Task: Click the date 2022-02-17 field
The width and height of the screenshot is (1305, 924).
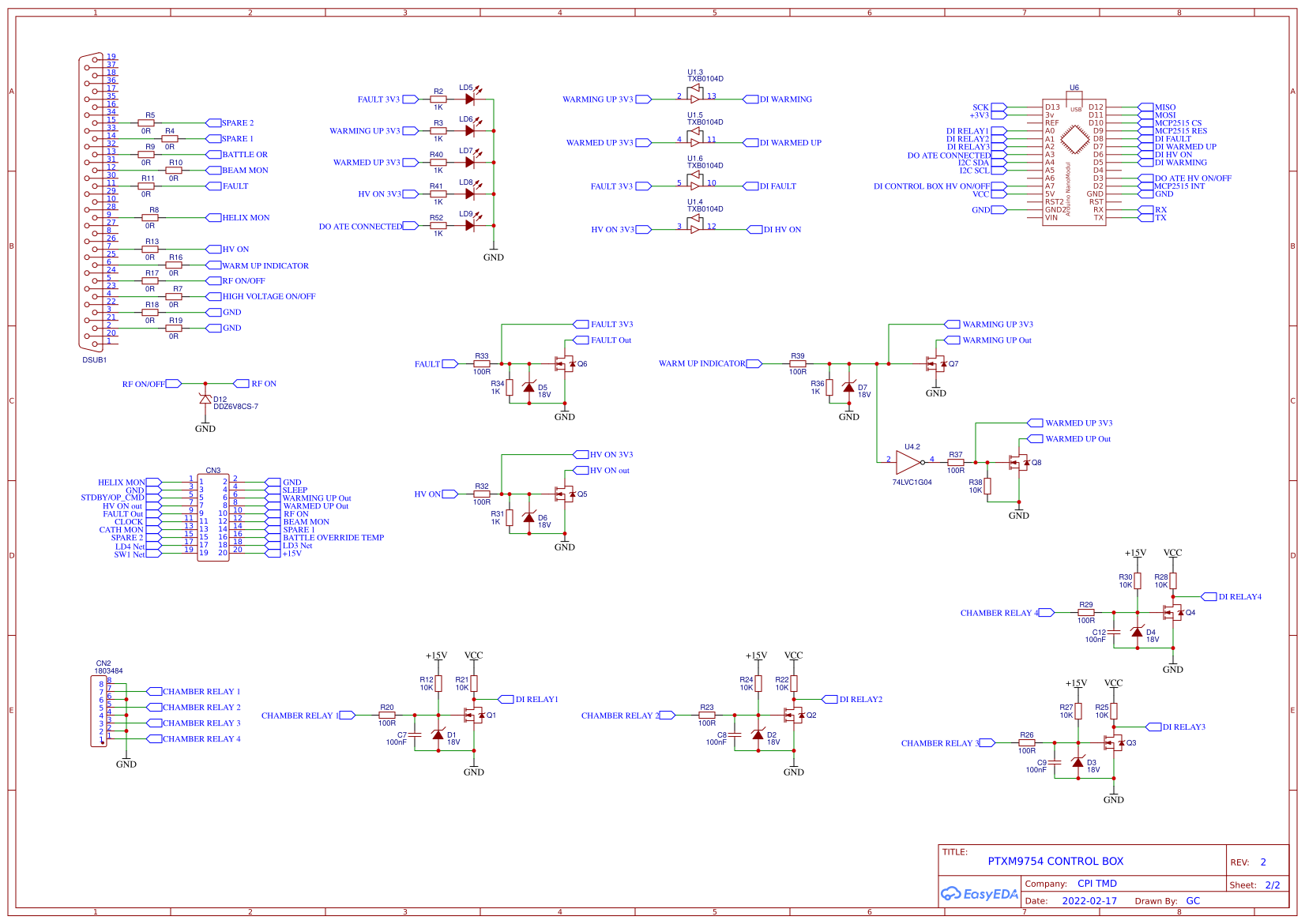Action: tap(1090, 900)
